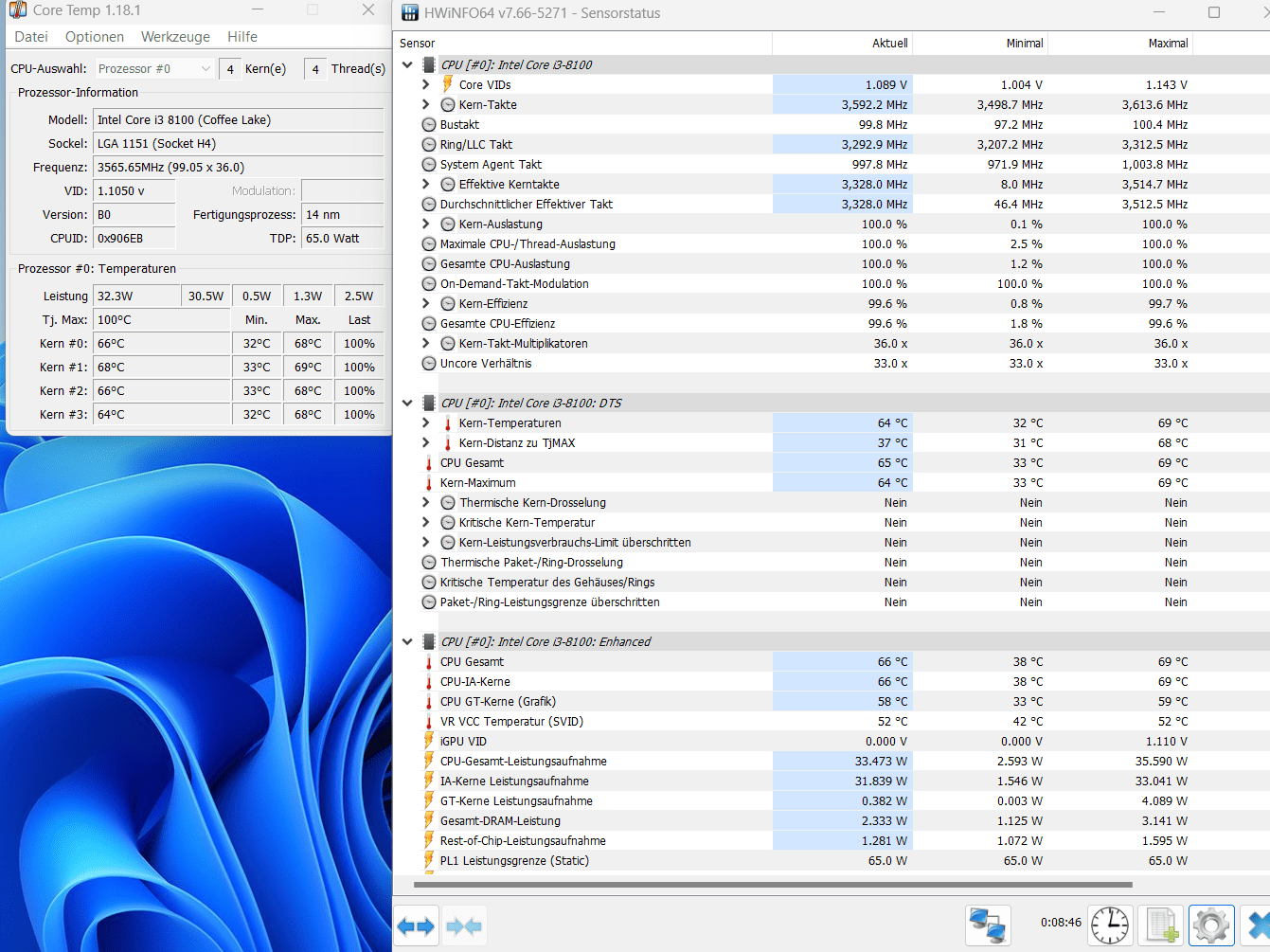Click chip icon of CPU i3-8100 DTS group
The height and width of the screenshot is (952, 1270).
pos(429,403)
